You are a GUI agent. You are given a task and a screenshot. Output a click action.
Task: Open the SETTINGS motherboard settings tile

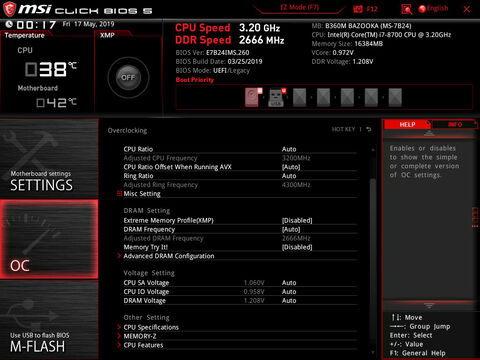click(49, 159)
